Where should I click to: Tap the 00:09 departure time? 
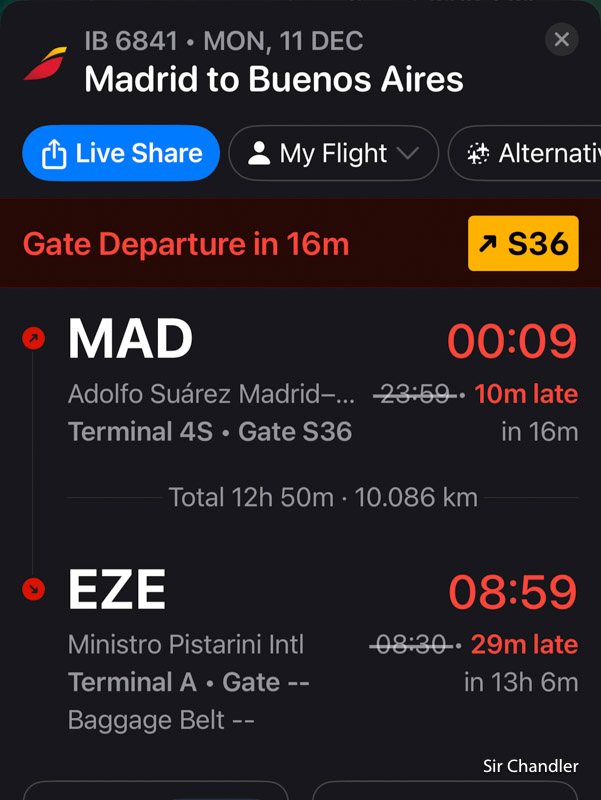coord(512,342)
